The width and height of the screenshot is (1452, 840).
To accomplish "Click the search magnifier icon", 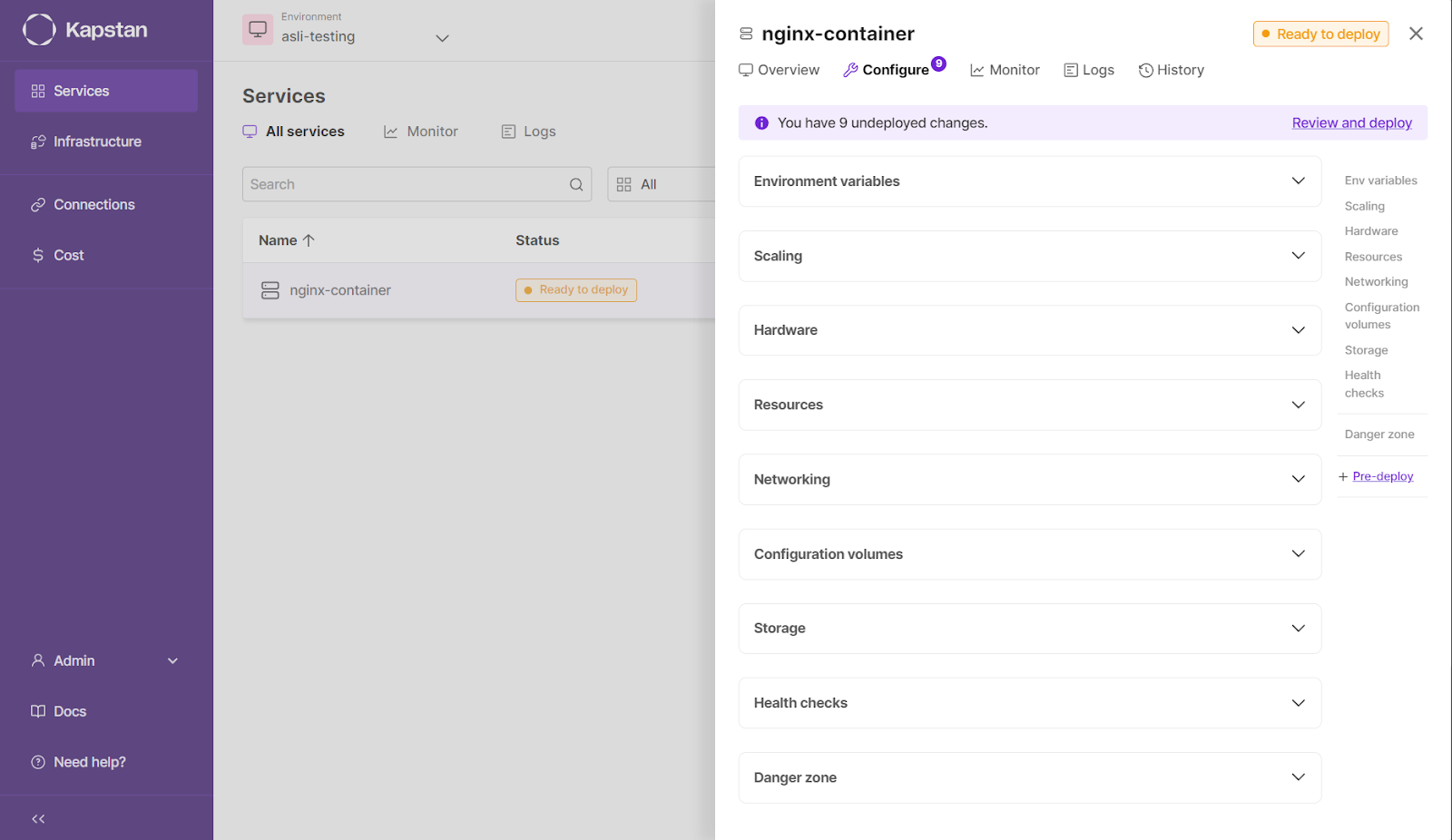I will click(576, 184).
